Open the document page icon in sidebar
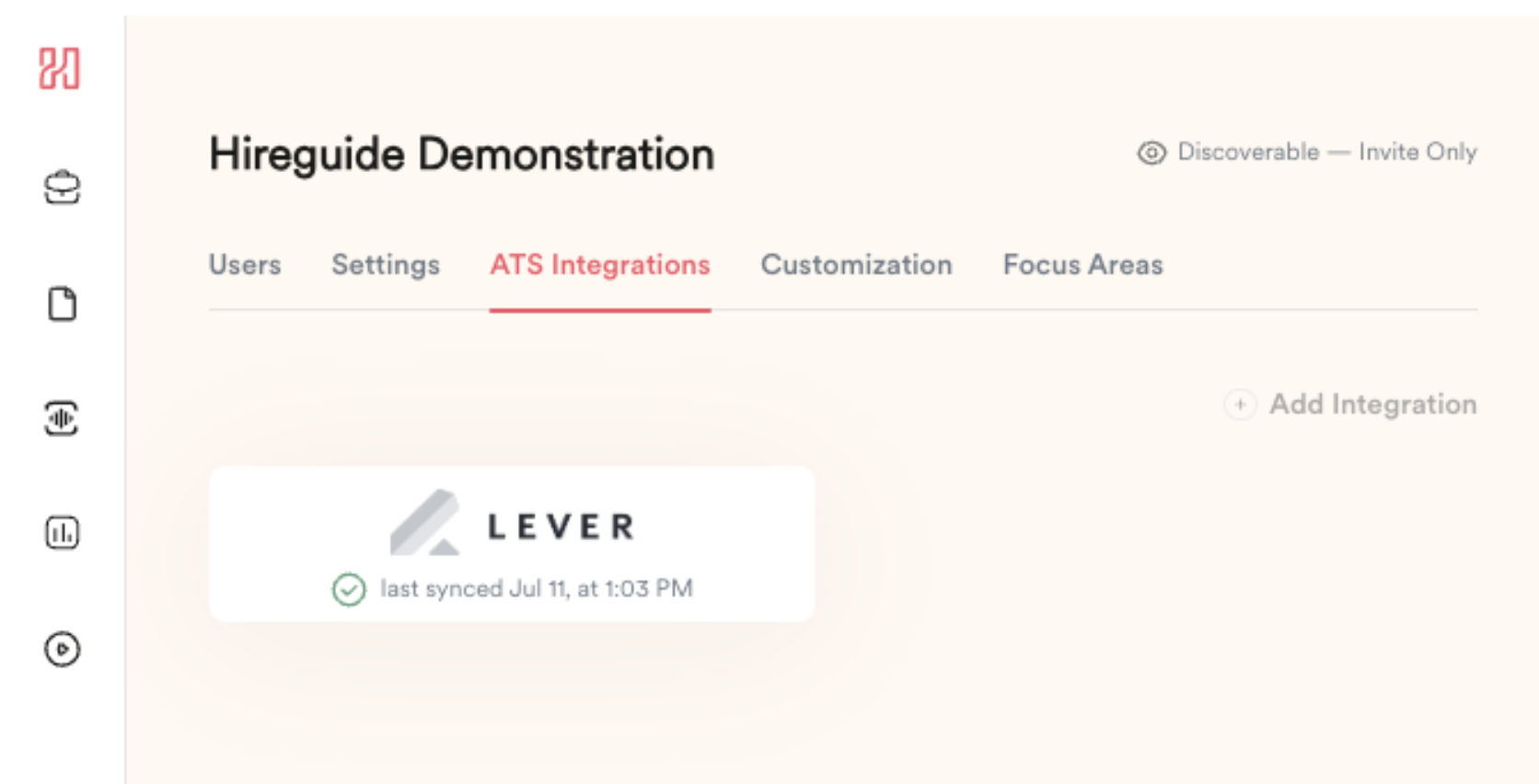 pyautogui.click(x=62, y=304)
